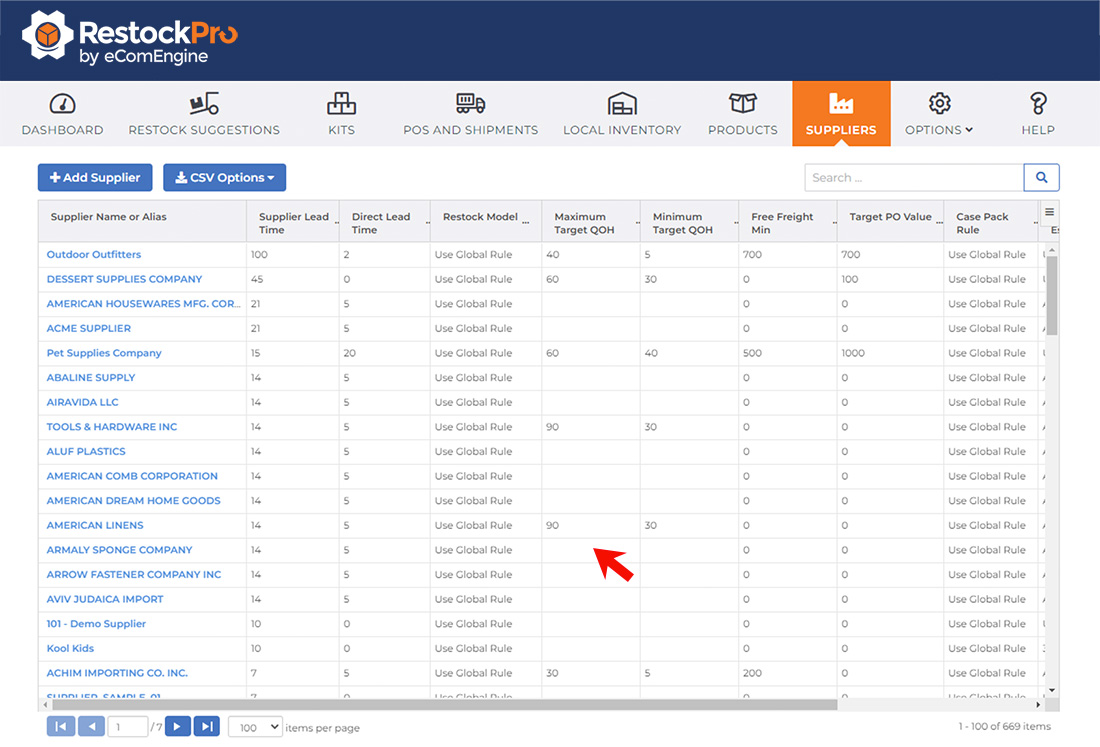1100x747 pixels.
Task: Open the items per page dropdown
Action: (255, 727)
